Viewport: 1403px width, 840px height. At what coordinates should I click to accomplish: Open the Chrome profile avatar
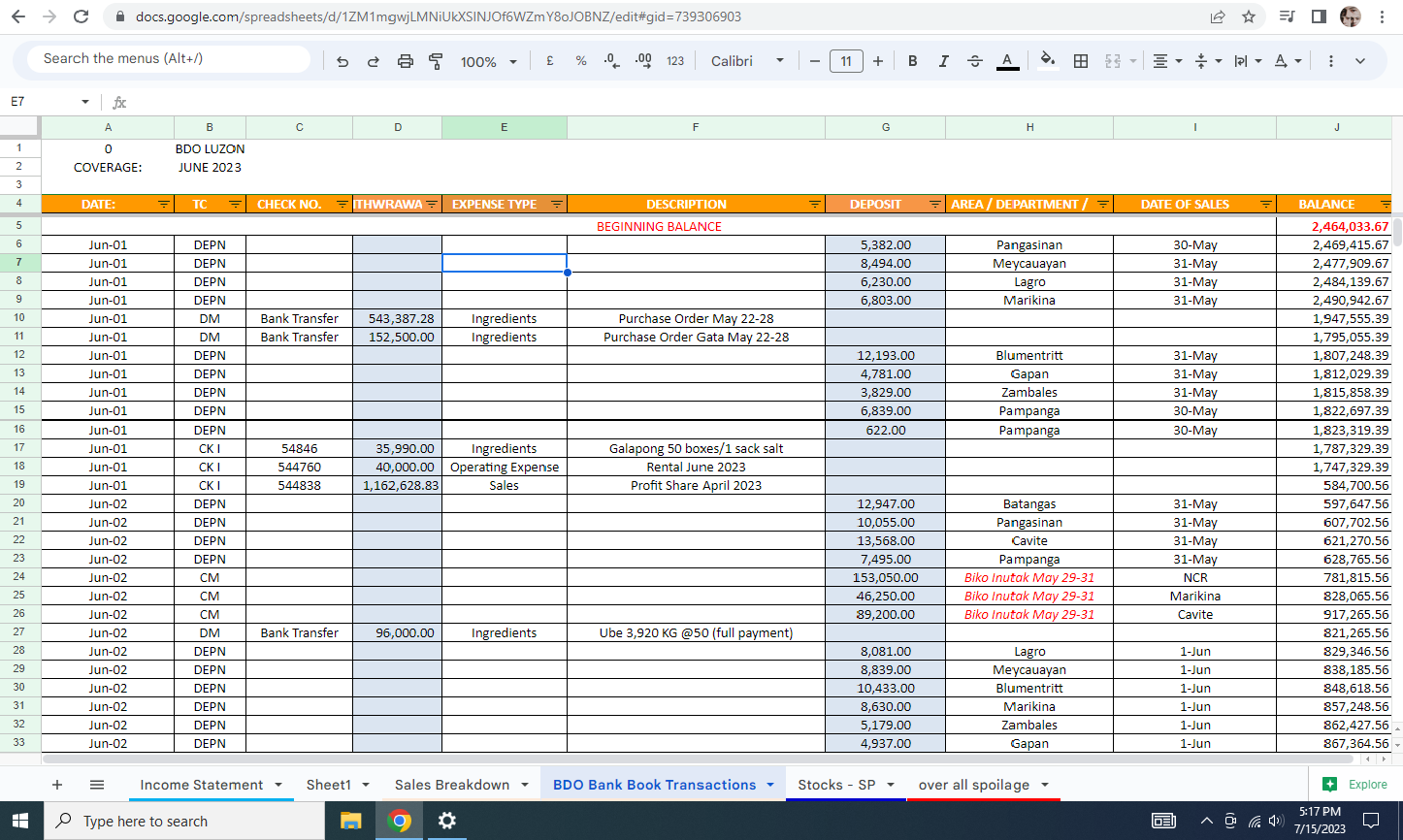coord(1350,16)
